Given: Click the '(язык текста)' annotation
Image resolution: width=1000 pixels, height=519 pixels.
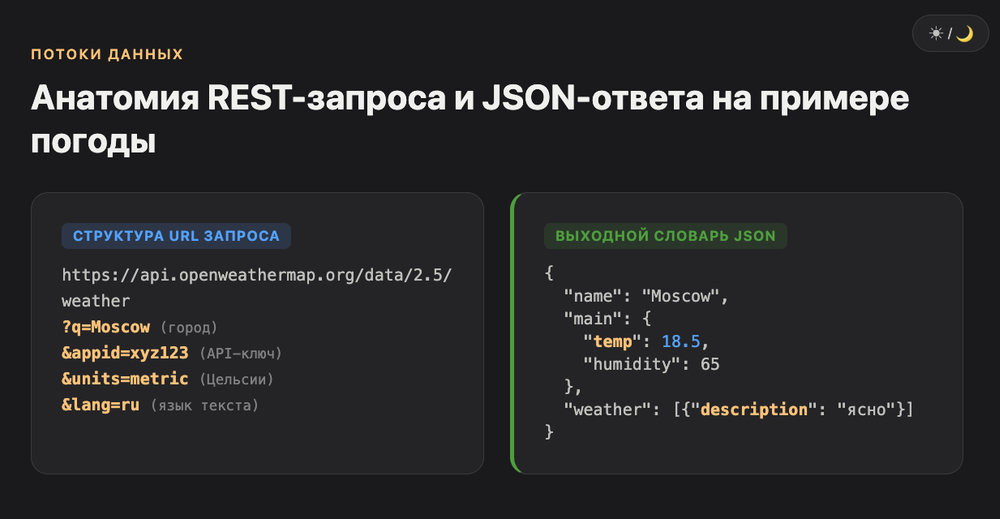Looking at the screenshot, I should click(204, 406).
